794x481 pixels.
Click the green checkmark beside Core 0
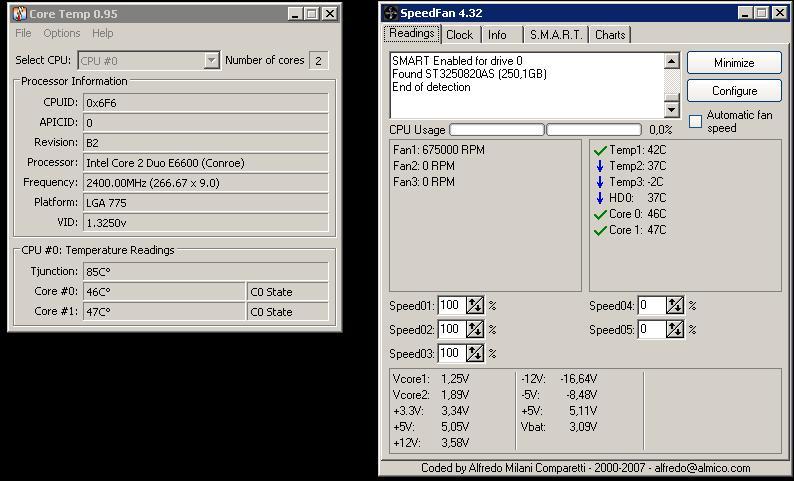pos(600,214)
